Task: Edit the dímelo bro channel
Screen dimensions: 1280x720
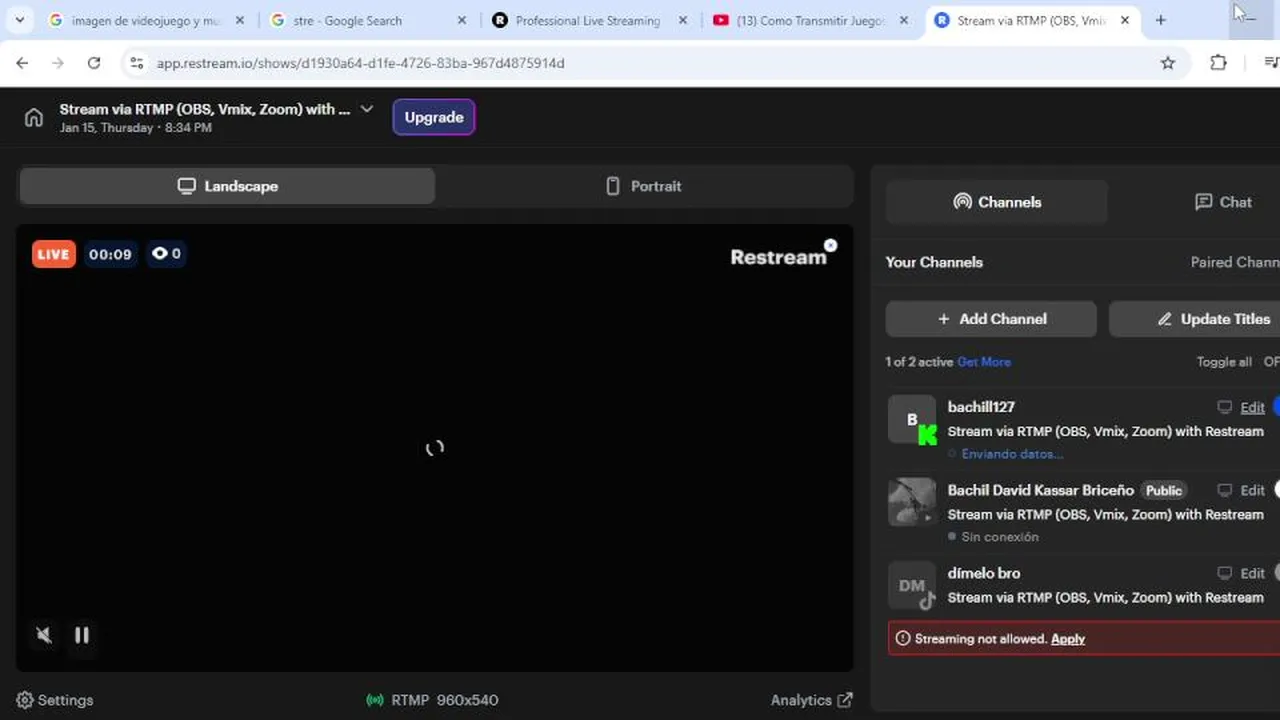Action: tap(1252, 573)
